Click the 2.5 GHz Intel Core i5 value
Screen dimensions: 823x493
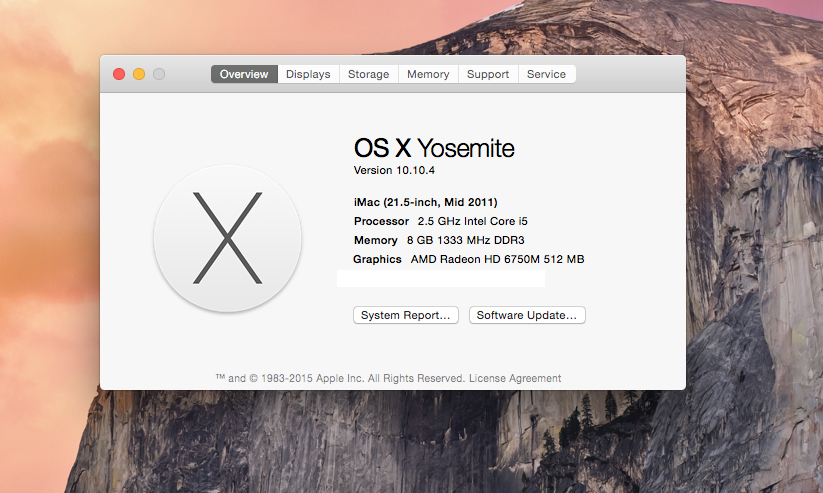coord(472,221)
